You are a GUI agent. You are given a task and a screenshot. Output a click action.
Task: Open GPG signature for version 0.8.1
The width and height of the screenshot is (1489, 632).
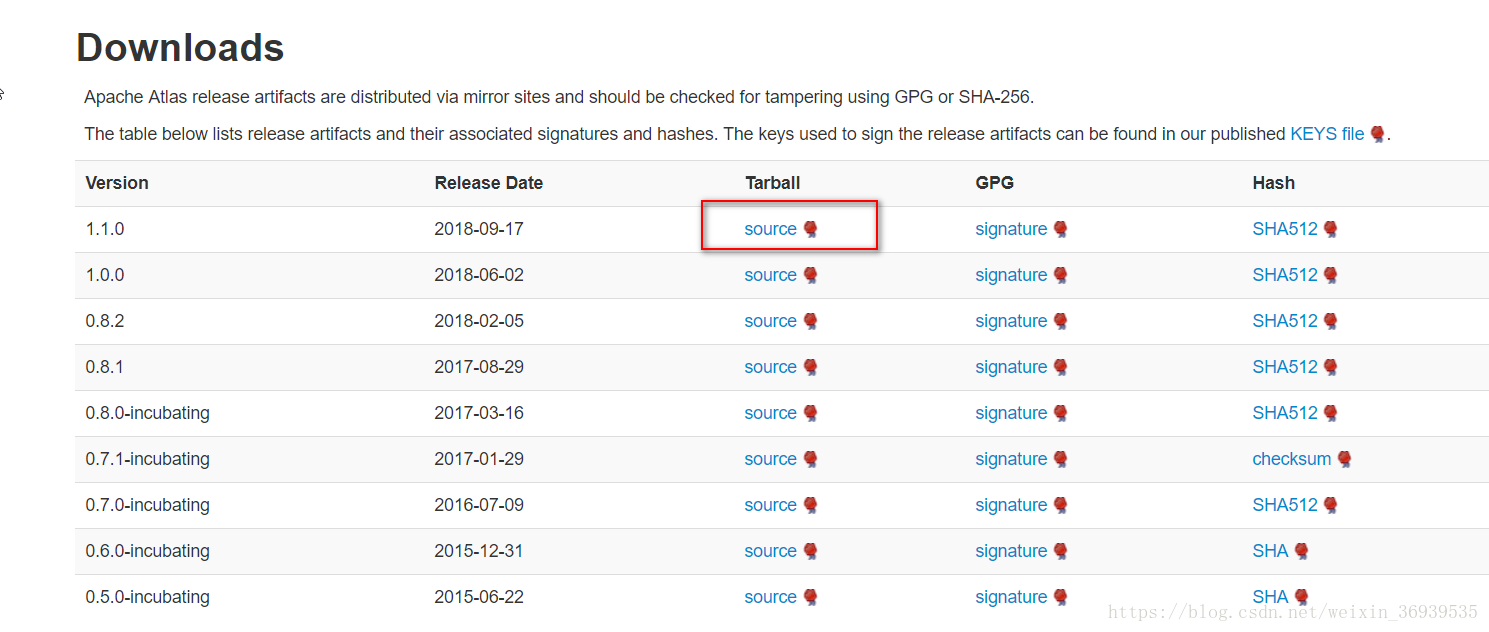[1011, 367]
